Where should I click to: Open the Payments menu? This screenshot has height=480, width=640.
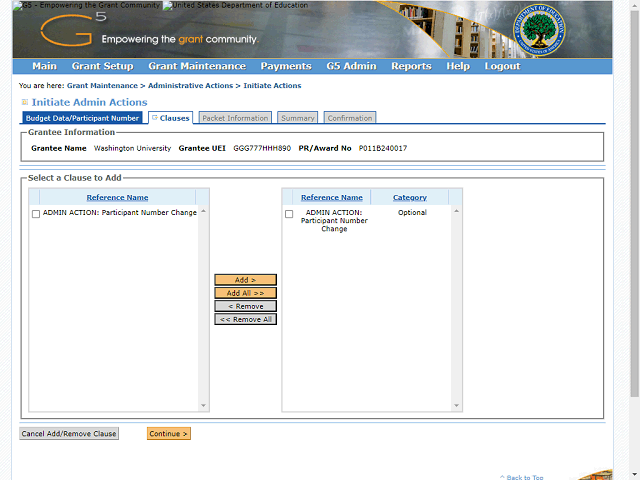tap(286, 66)
